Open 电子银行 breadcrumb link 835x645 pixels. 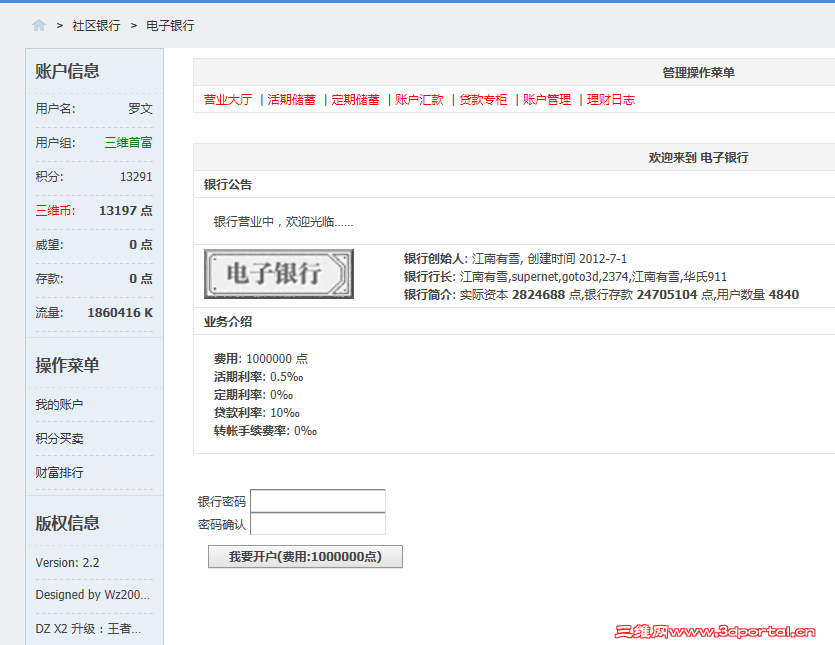pos(170,26)
